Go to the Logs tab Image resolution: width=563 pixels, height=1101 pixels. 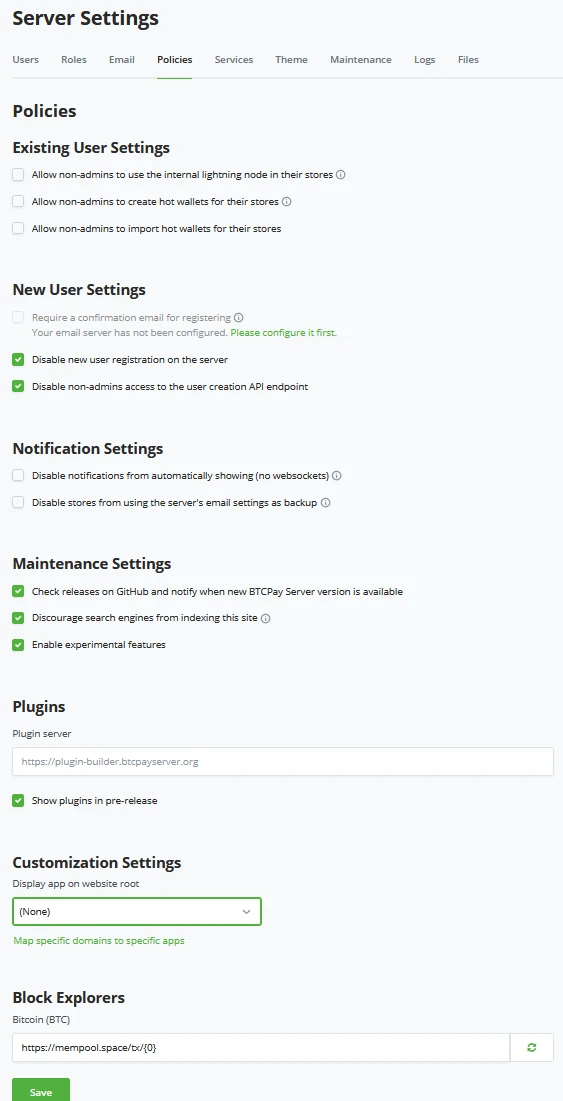pos(425,60)
